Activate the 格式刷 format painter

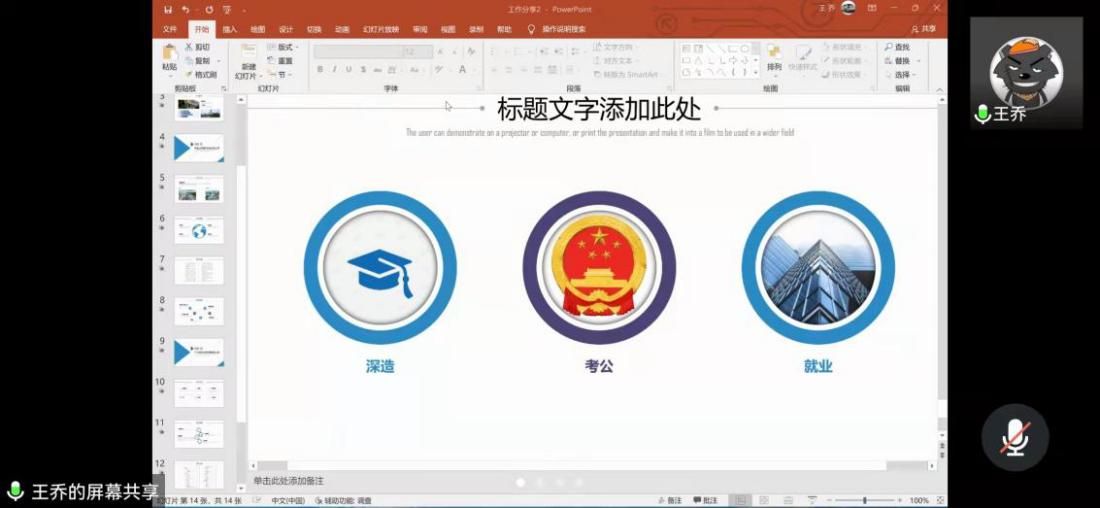201,74
